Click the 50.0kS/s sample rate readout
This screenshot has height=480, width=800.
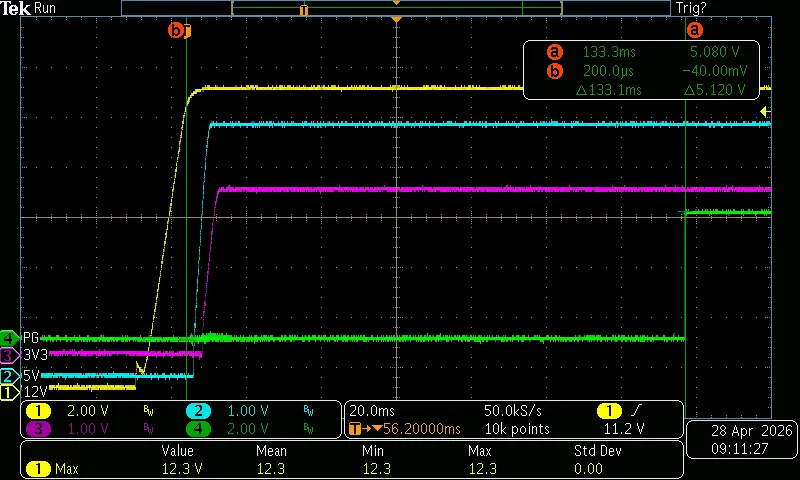[x=515, y=411]
